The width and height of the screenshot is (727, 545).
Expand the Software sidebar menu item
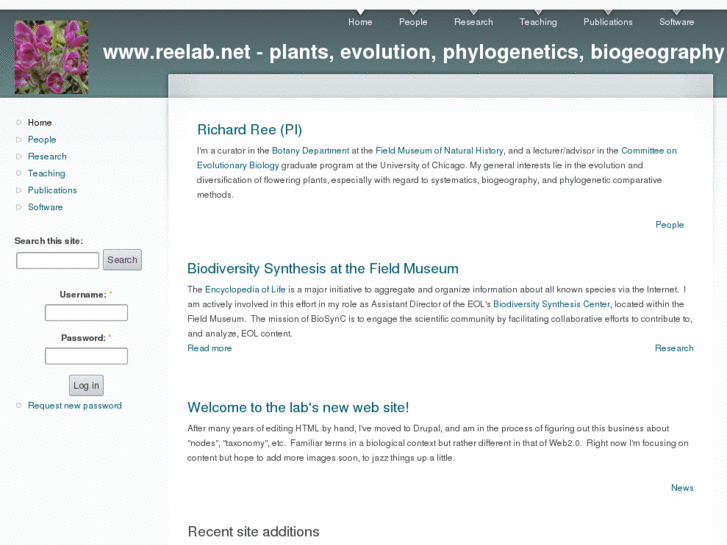tap(45, 207)
